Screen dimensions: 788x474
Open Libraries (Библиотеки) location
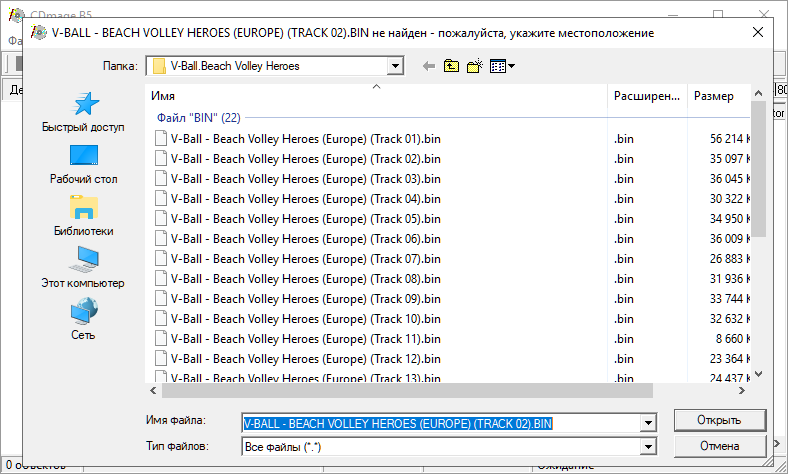pos(83,216)
